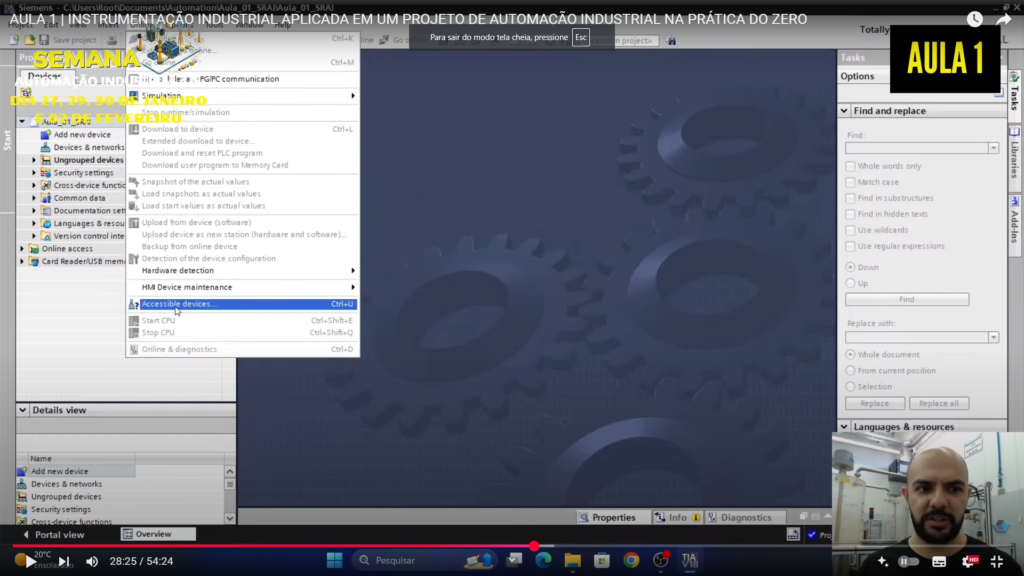Viewport: 1024px width, 576px height.
Task: Select Online access in the project tree
Action: coord(67,249)
